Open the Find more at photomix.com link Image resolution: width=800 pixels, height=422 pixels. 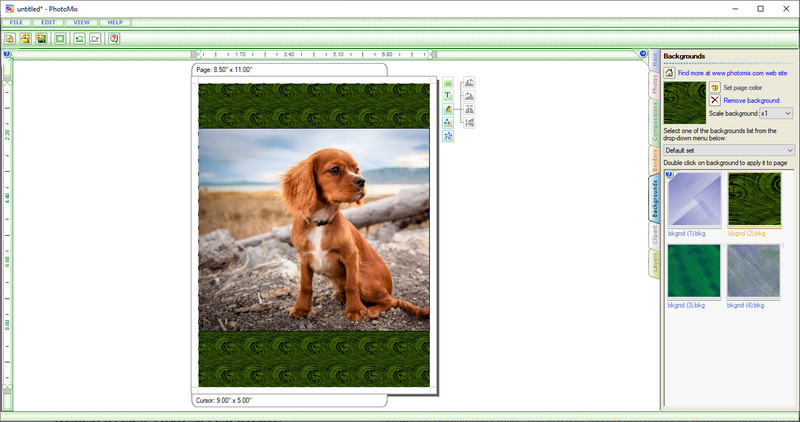[732, 73]
